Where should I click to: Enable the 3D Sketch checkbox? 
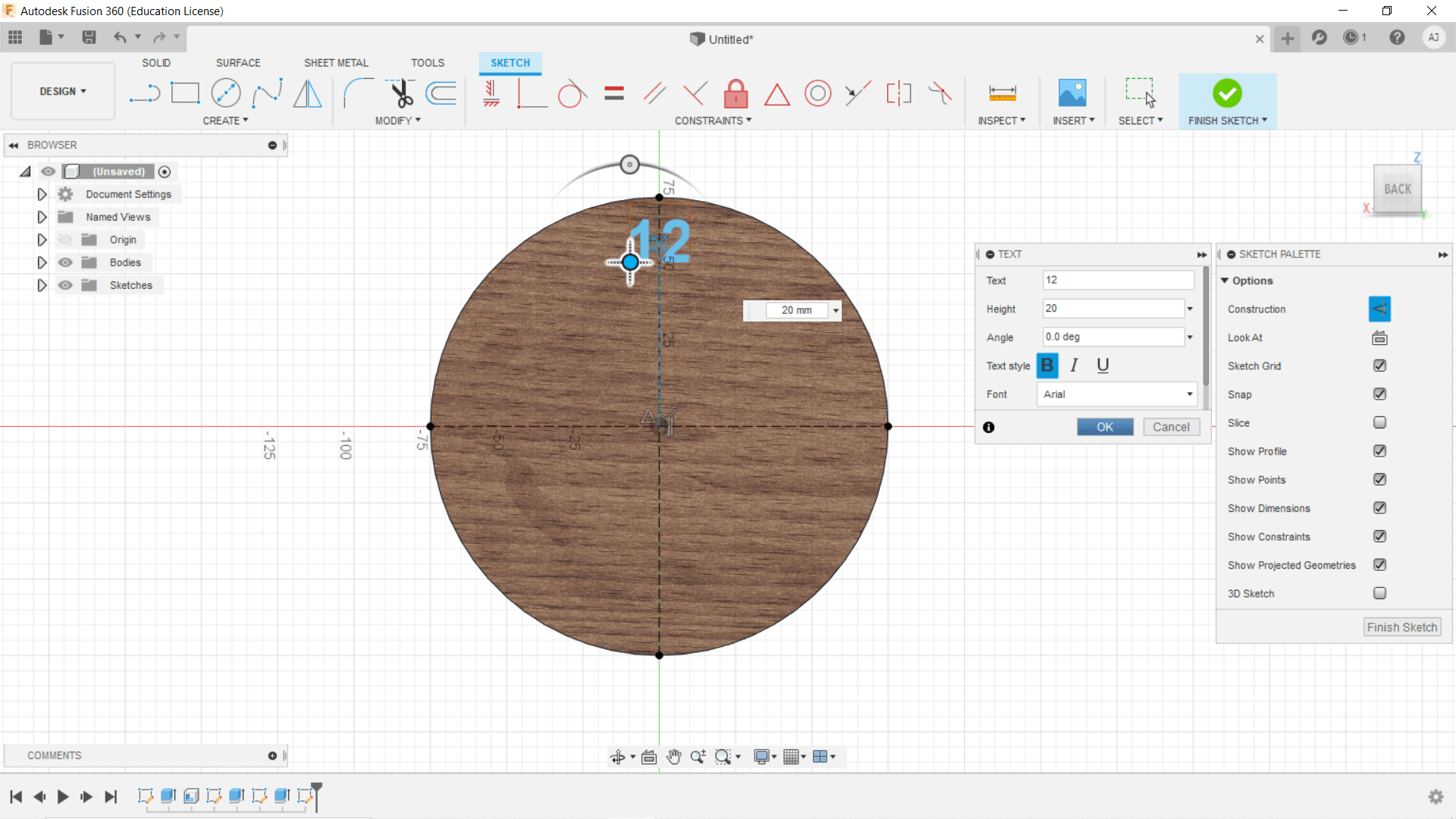[1379, 593]
